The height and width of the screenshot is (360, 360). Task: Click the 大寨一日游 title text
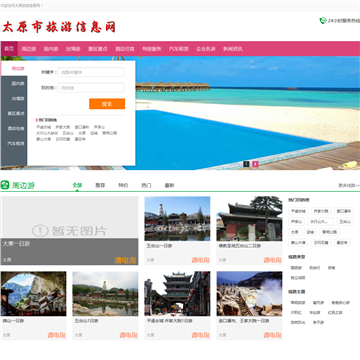pyautogui.click(x=16, y=244)
